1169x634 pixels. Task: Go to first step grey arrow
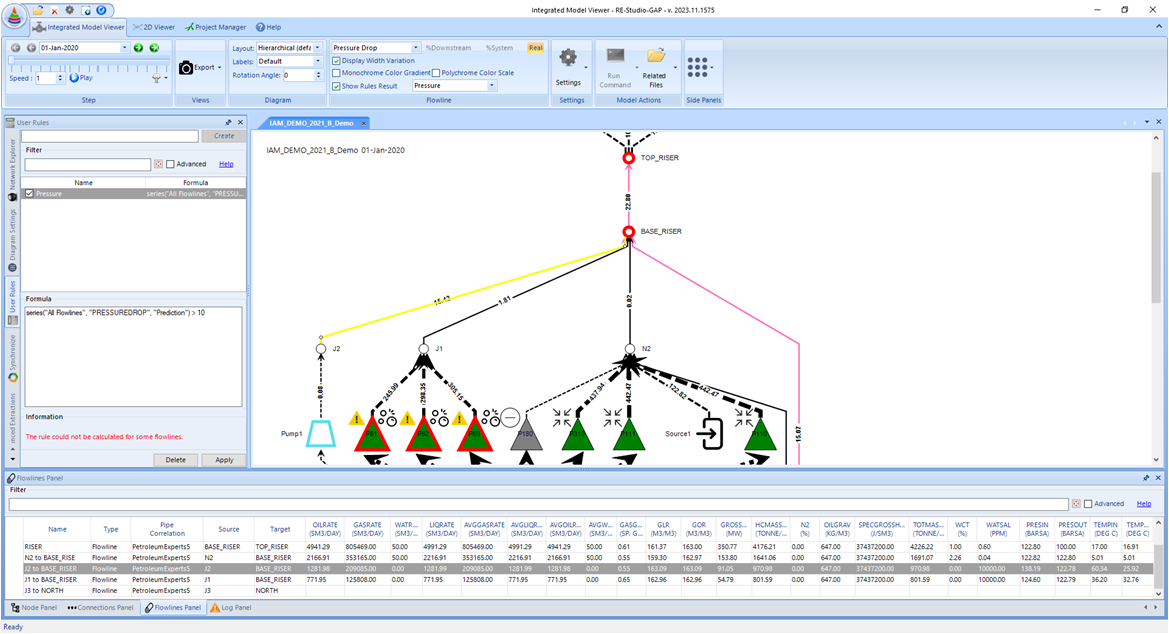16,48
